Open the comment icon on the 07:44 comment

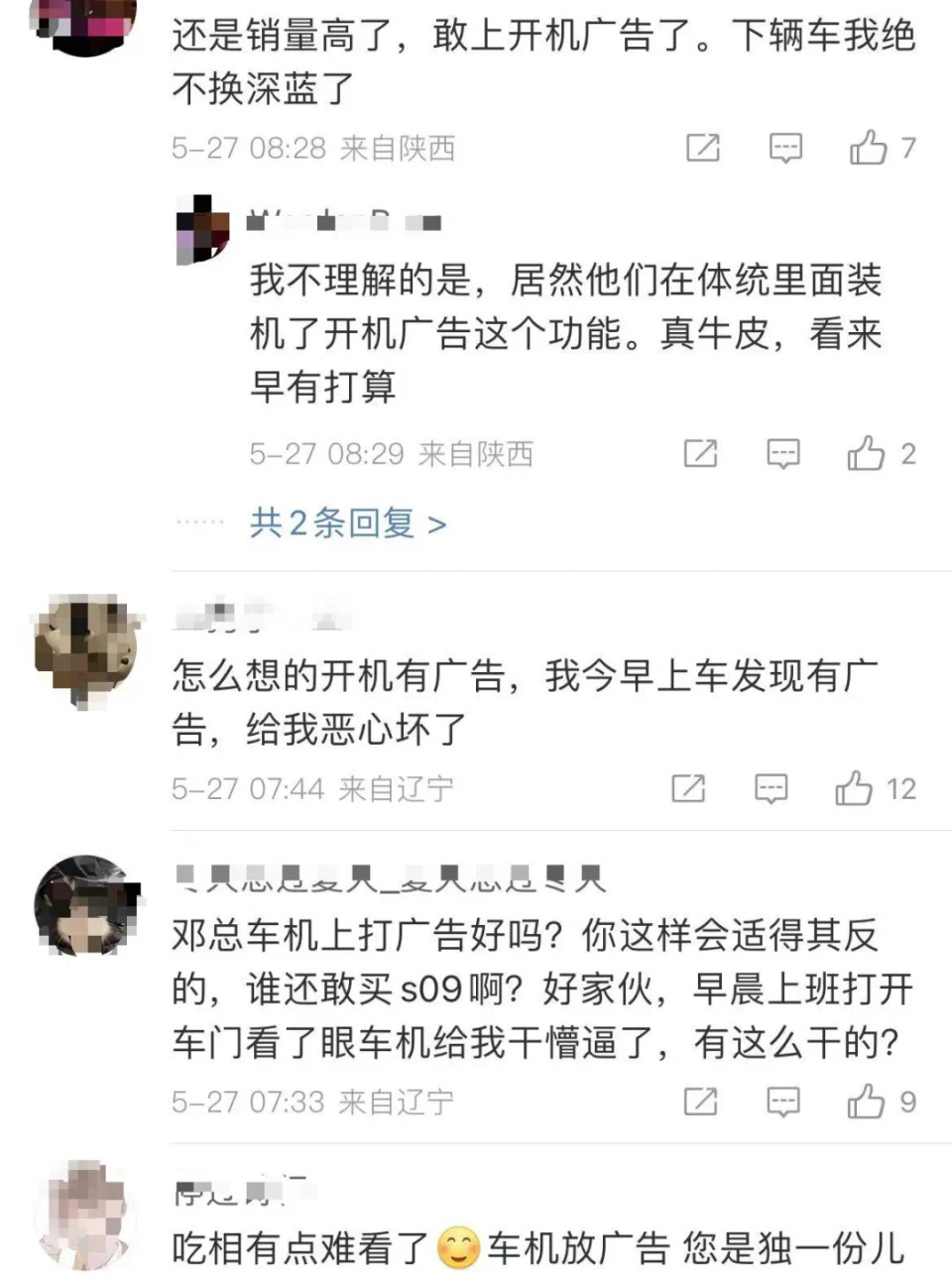770,789
